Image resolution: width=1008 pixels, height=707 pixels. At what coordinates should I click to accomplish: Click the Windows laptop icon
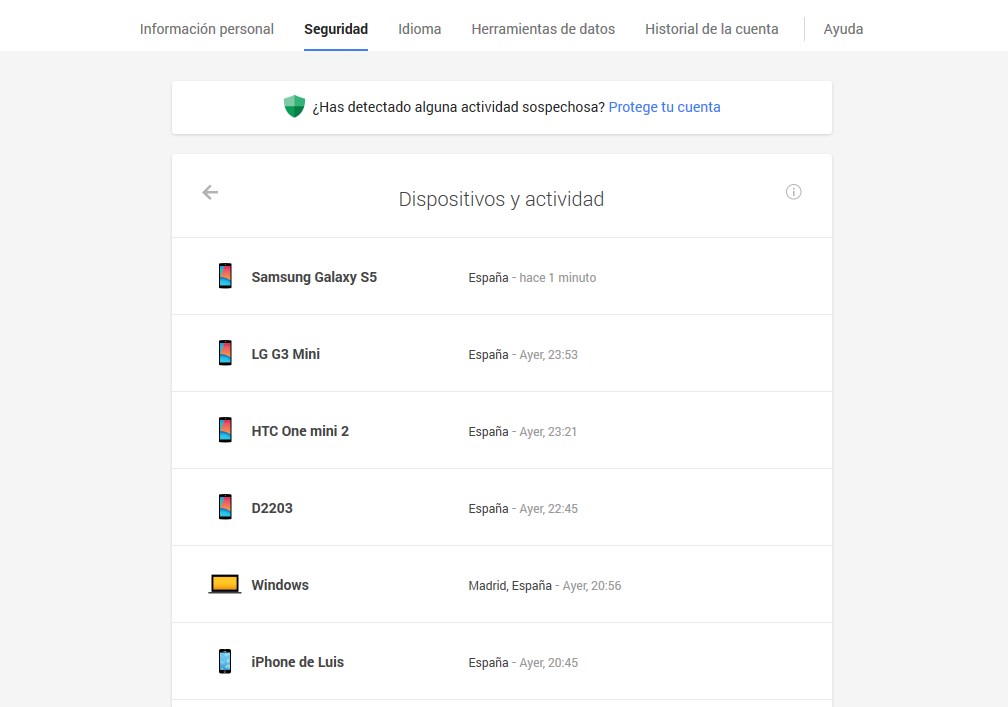(x=225, y=585)
